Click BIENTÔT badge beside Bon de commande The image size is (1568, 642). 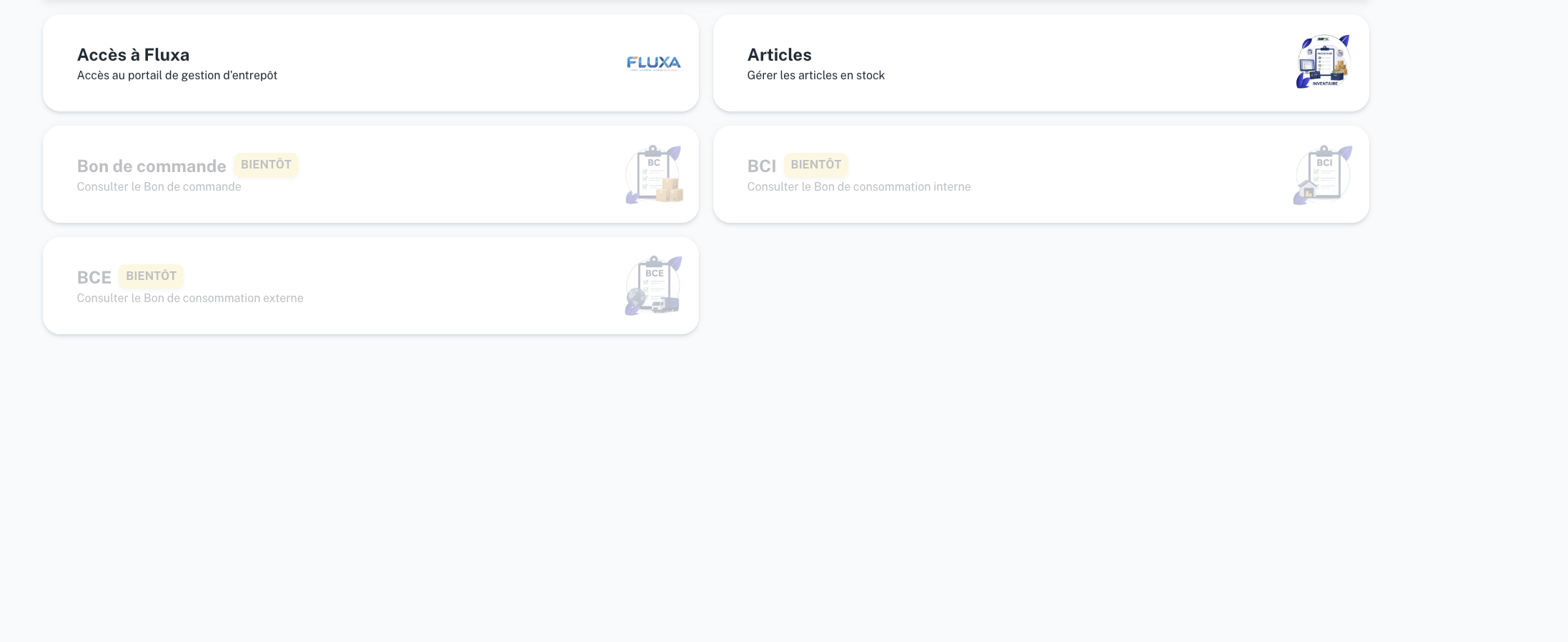[x=266, y=164]
